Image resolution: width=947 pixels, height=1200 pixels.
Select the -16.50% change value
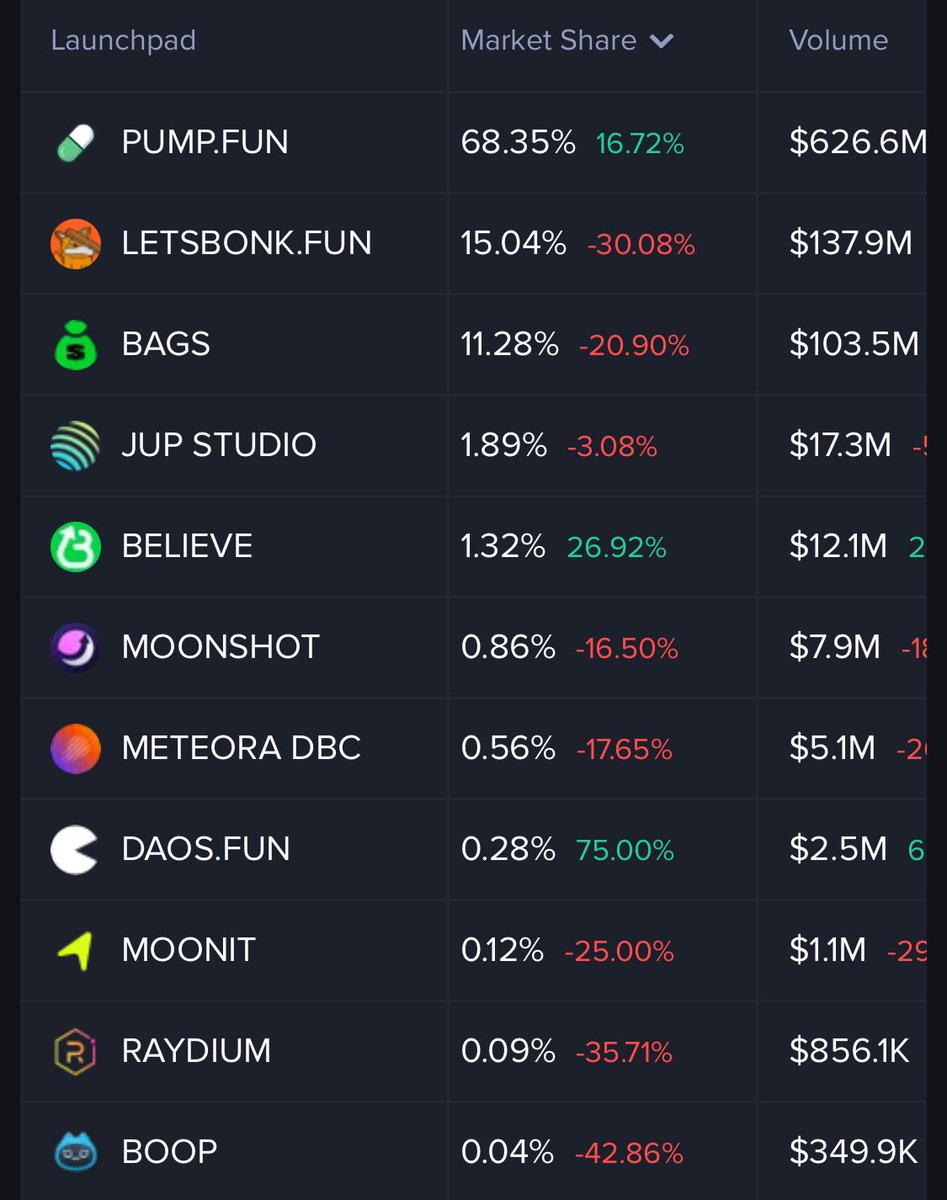pos(627,649)
